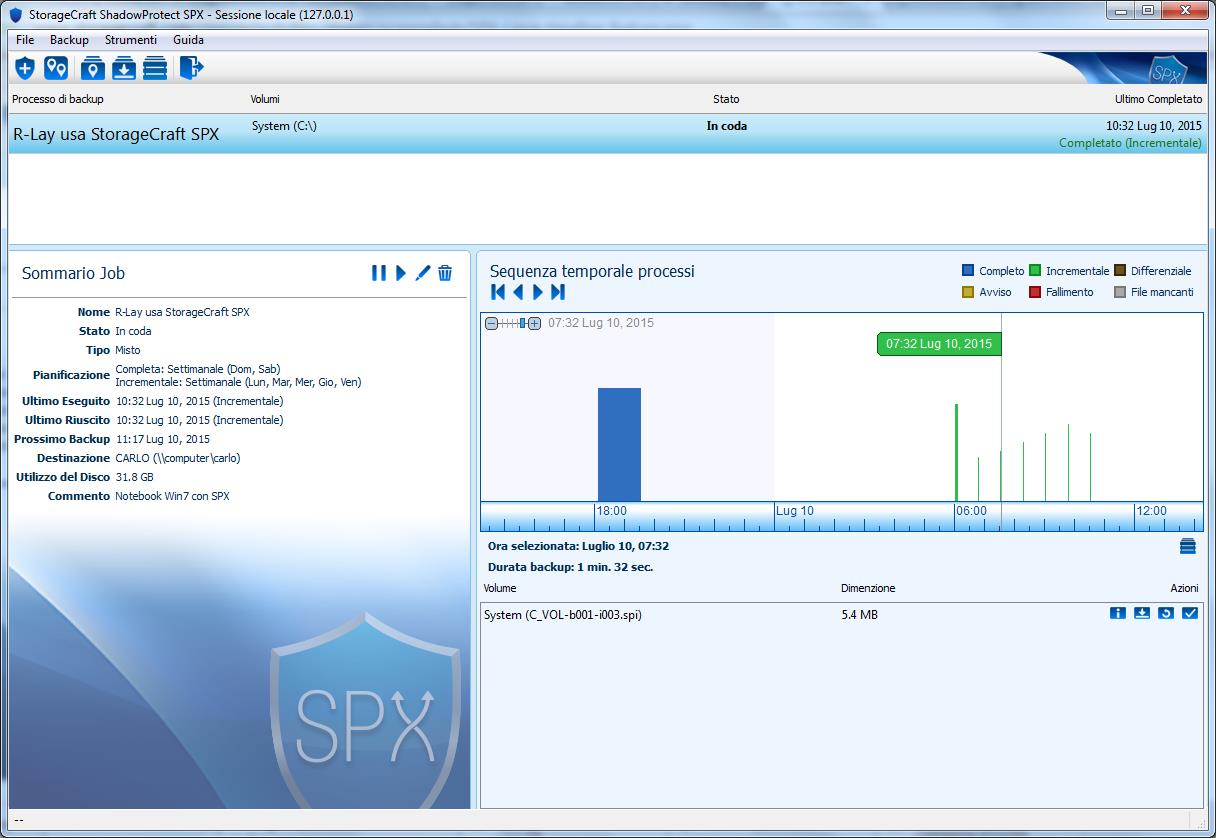The image size is (1216, 838).
Task: Click checkmark verify action for C_VOL-b001-i003.spi
Action: pyautogui.click(x=1190, y=613)
